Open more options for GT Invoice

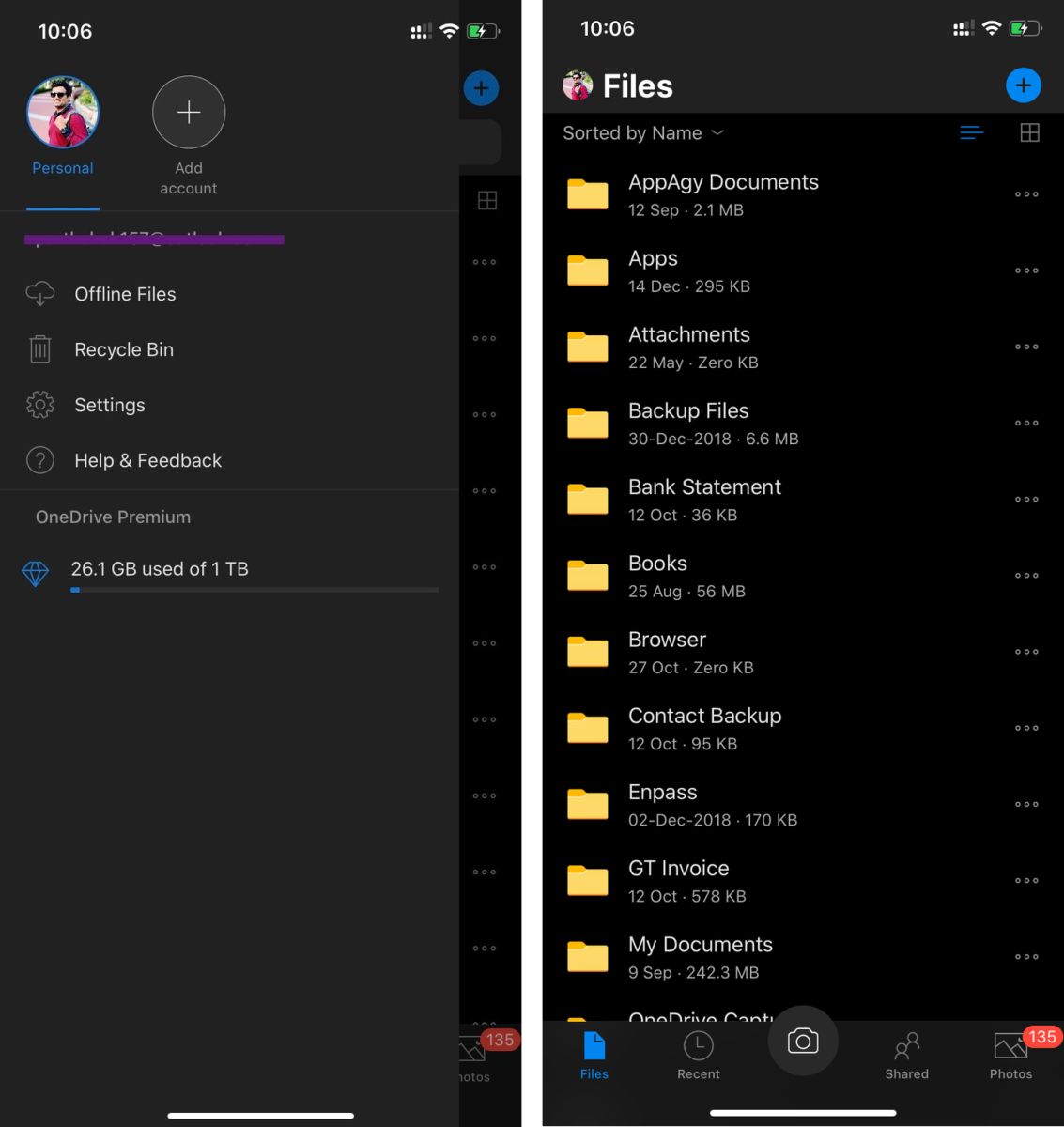pos(1026,880)
